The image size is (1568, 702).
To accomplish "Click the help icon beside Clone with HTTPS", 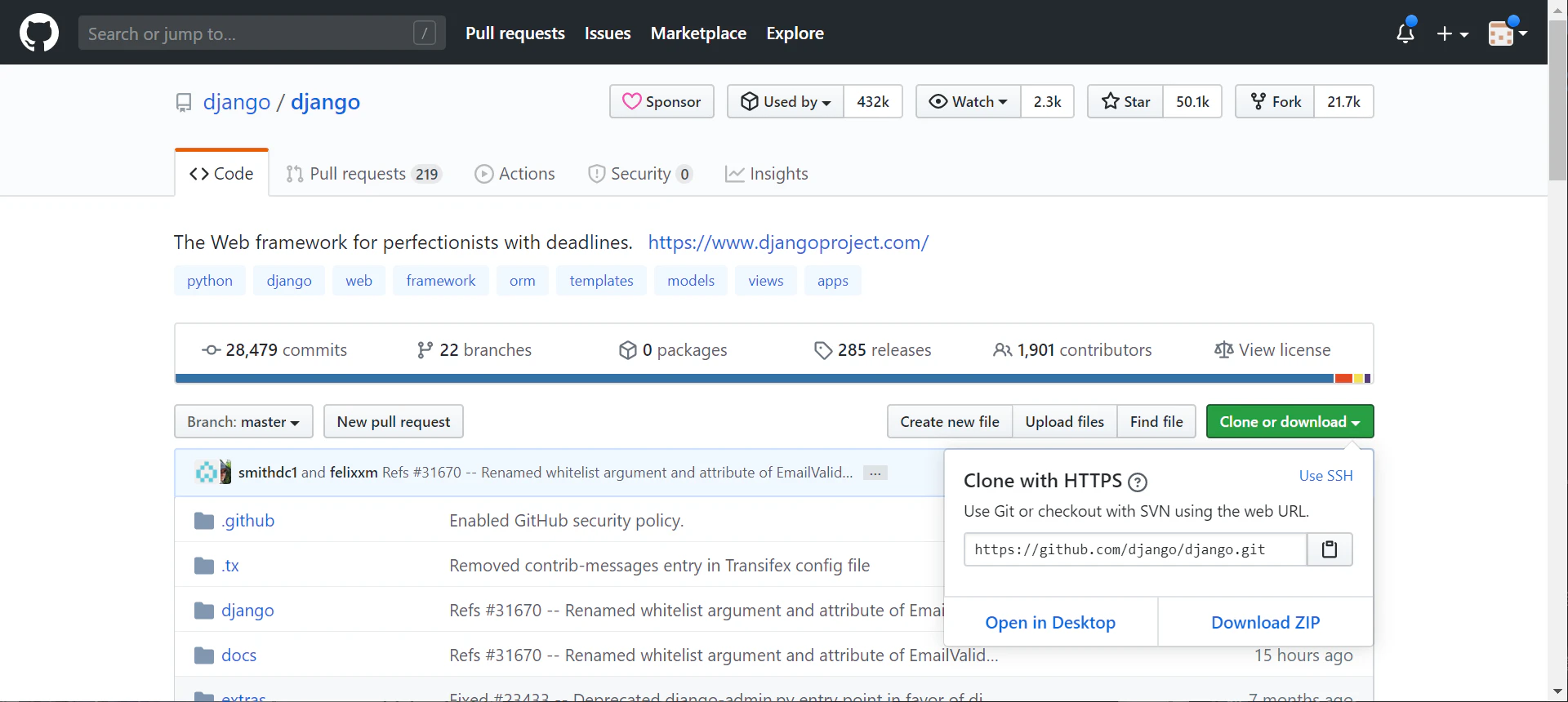I will pyautogui.click(x=1137, y=482).
